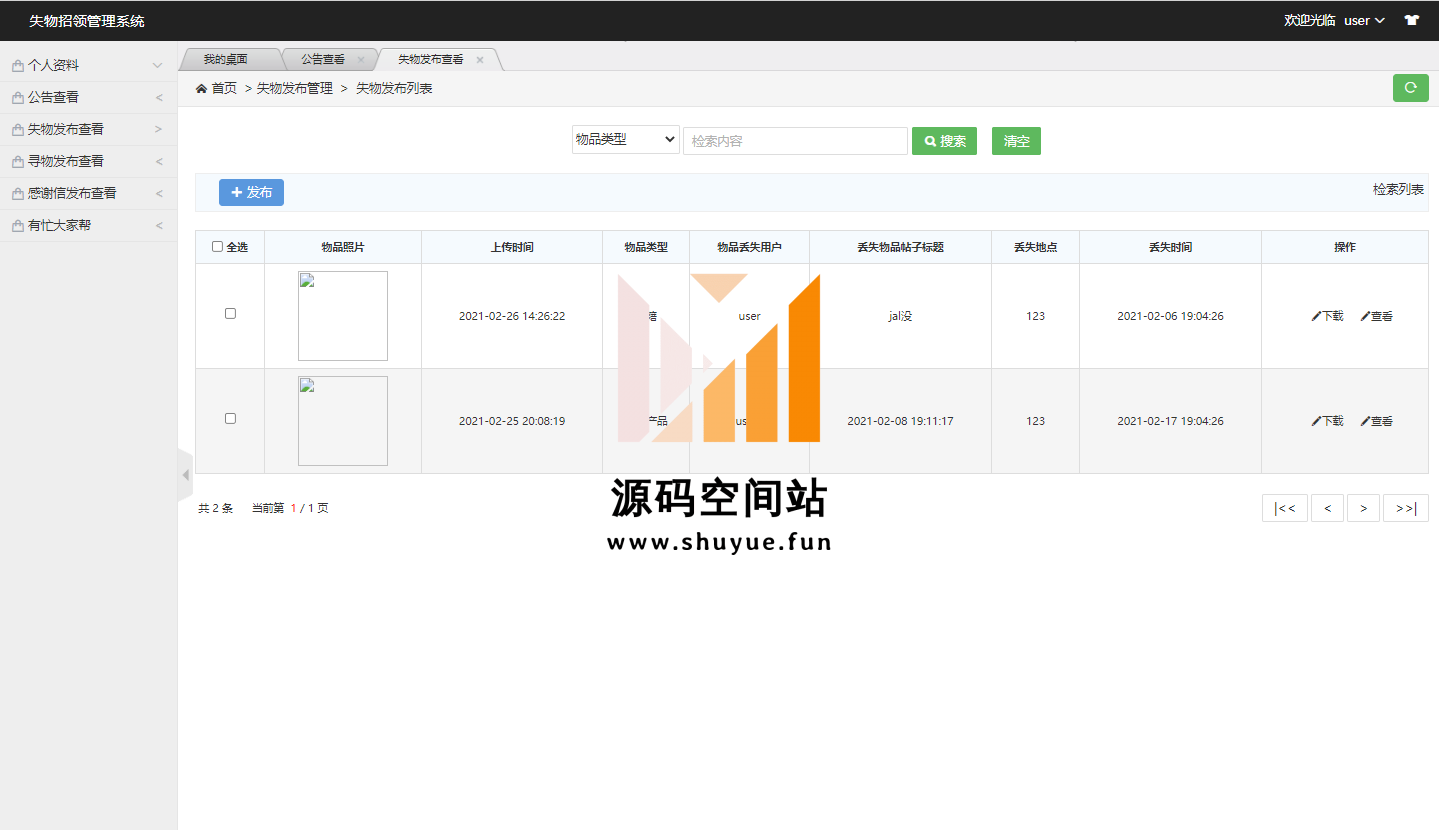The height and width of the screenshot is (830, 1439).
Task: Click 失物发布列表 breadcrumb text
Action: [x=394, y=89]
